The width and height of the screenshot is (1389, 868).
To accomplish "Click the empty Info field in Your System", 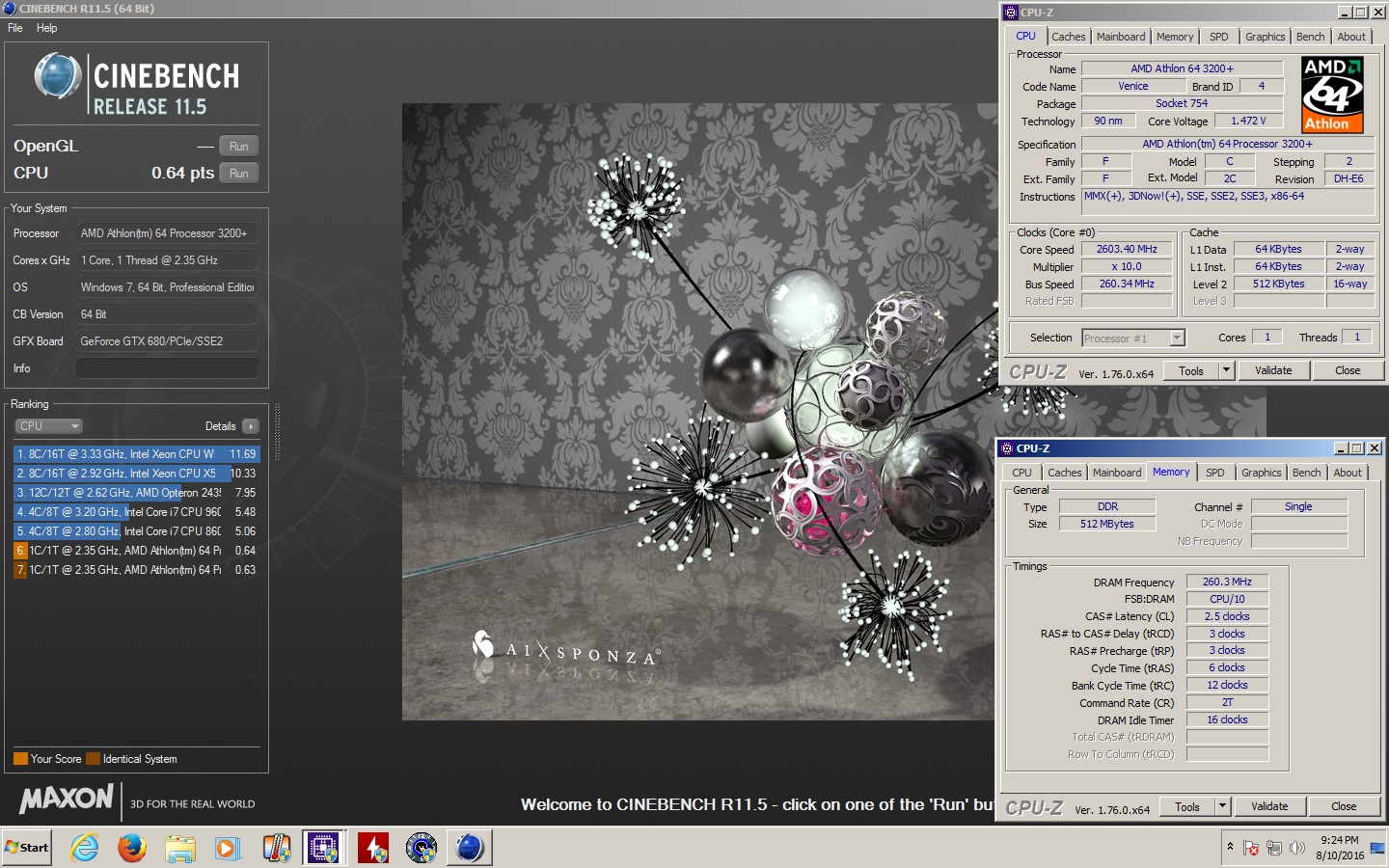I will coord(167,368).
